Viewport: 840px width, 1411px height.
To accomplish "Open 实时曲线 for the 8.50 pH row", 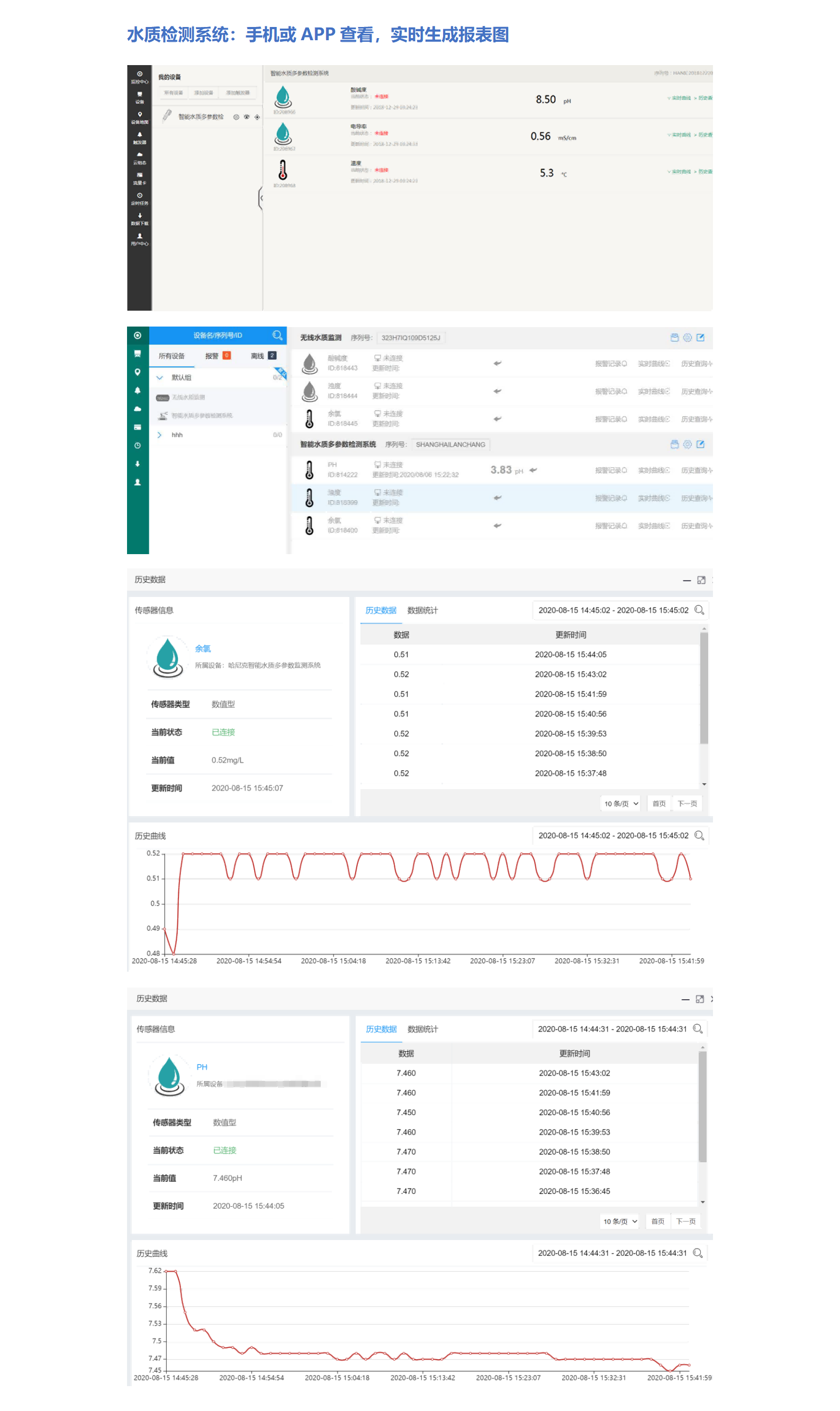I will (679, 98).
